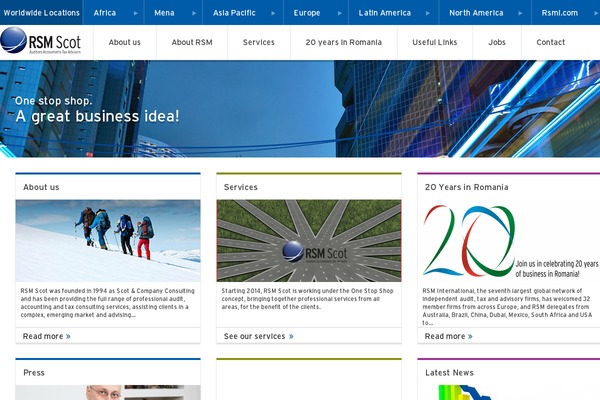Open the Press card photo thumbnail
Screen dimensions: 600x400
pos(108,393)
